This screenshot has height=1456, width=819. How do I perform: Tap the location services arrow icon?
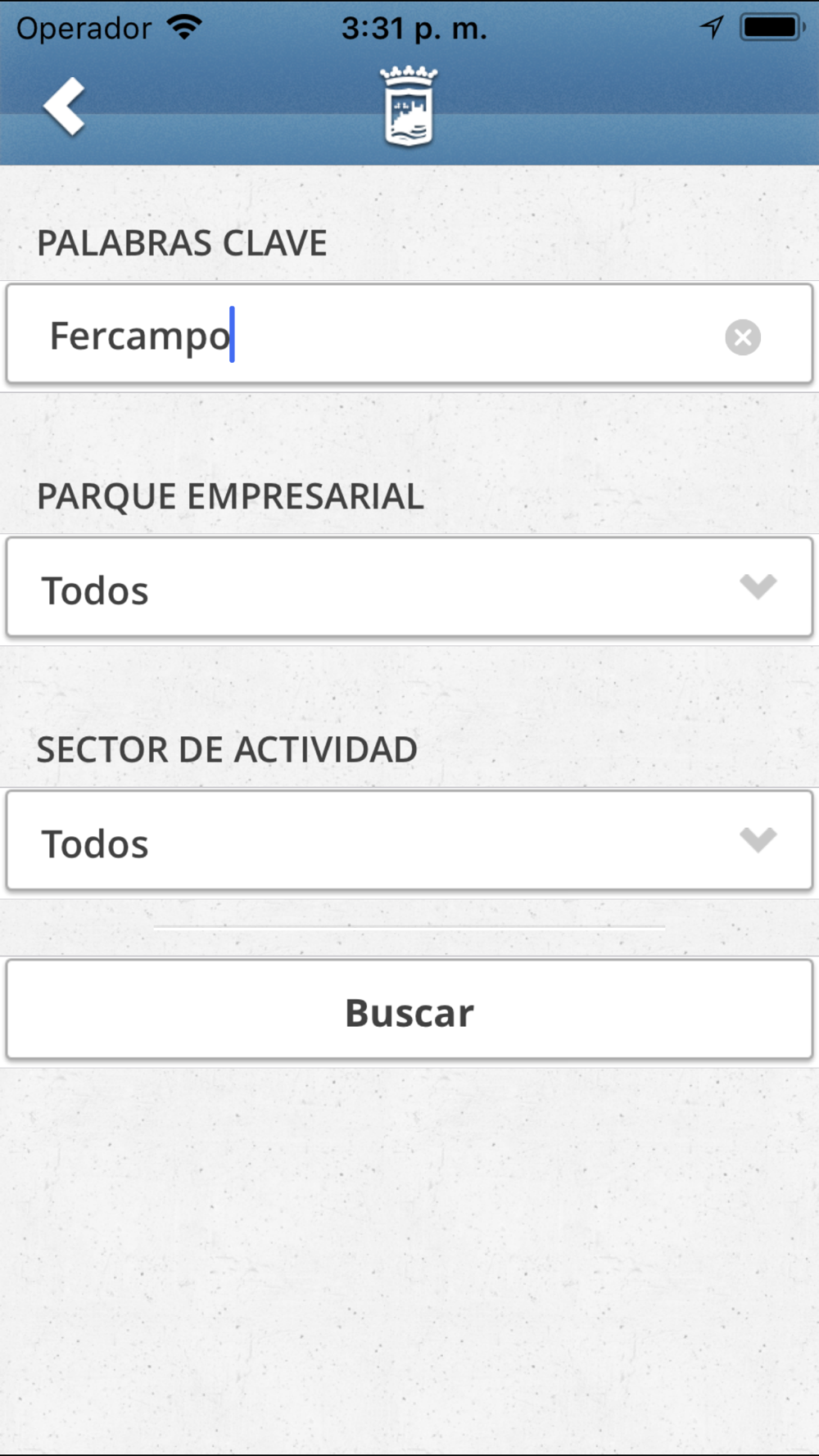[x=712, y=27]
